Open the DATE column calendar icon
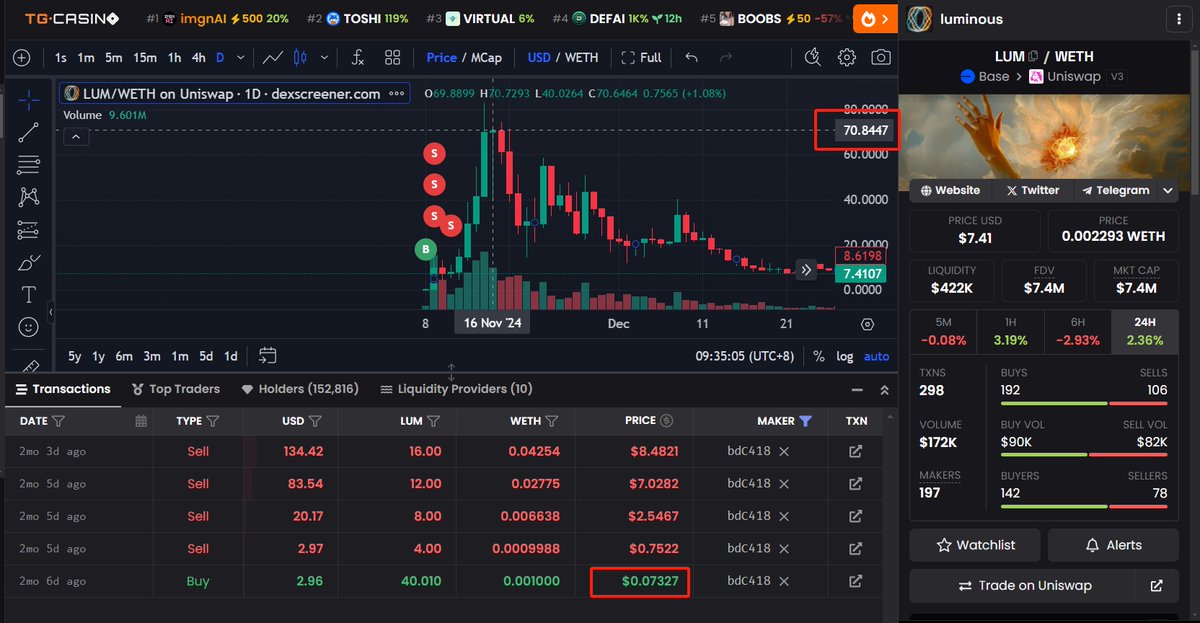The width and height of the screenshot is (1200, 623). point(141,421)
